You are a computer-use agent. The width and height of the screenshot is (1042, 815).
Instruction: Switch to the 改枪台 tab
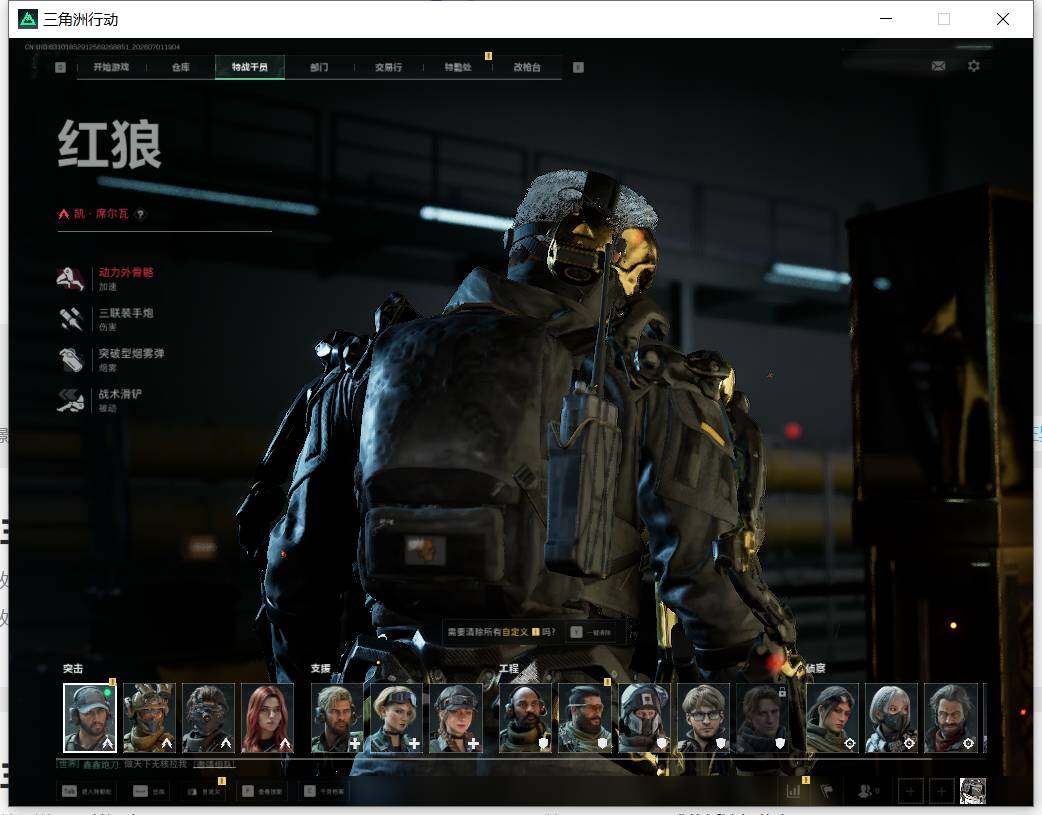click(527, 67)
